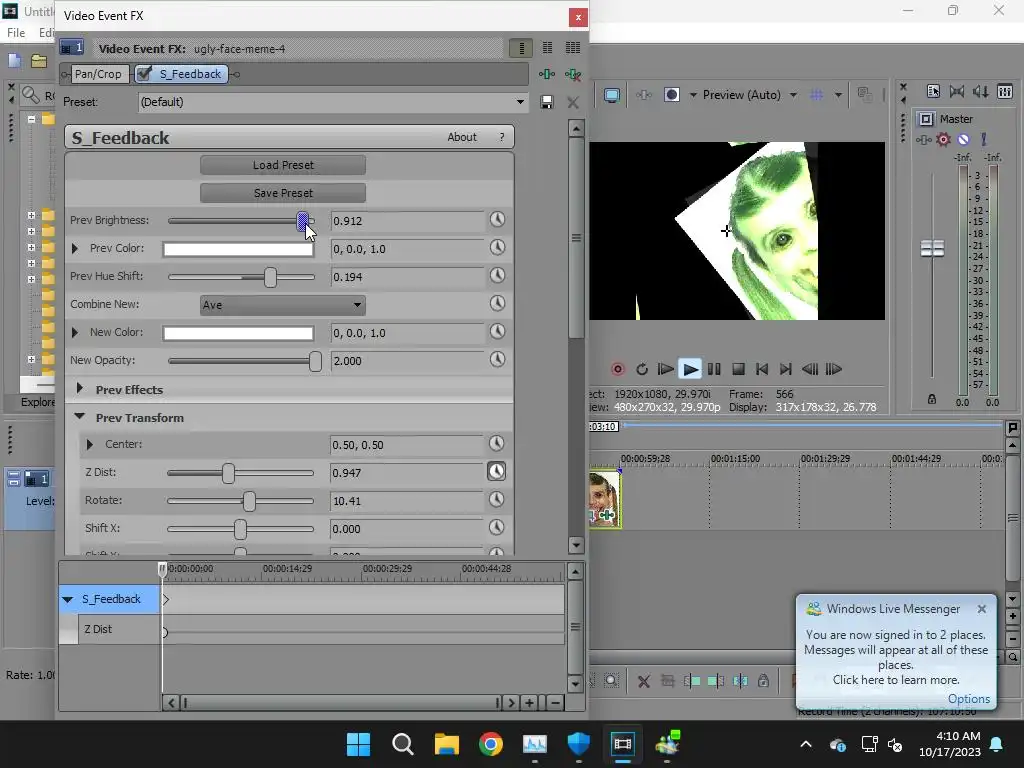This screenshot has width=1024, height=768.
Task: Lock the Master fader channels
Action: click(932, 399)
